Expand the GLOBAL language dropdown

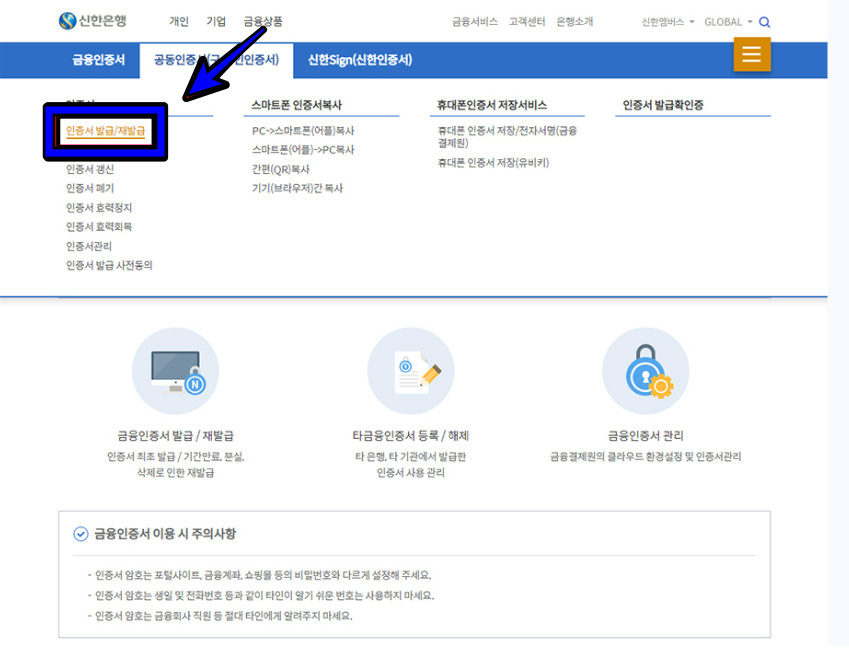coord(728,22)
